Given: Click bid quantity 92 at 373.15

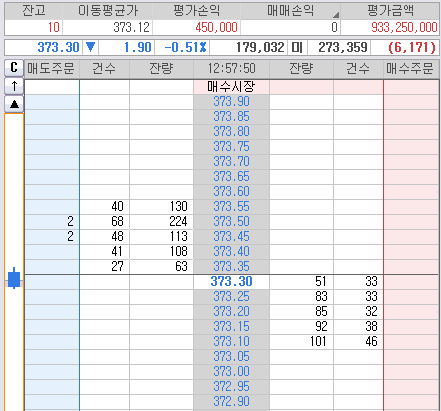Looking at the screenshot, I should [x=301, y=327].
